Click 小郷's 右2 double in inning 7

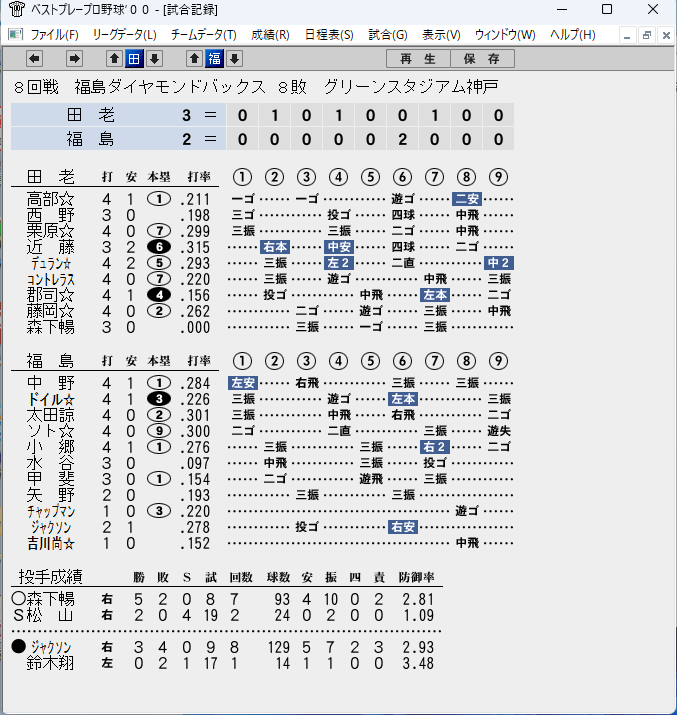click(435, 446)
